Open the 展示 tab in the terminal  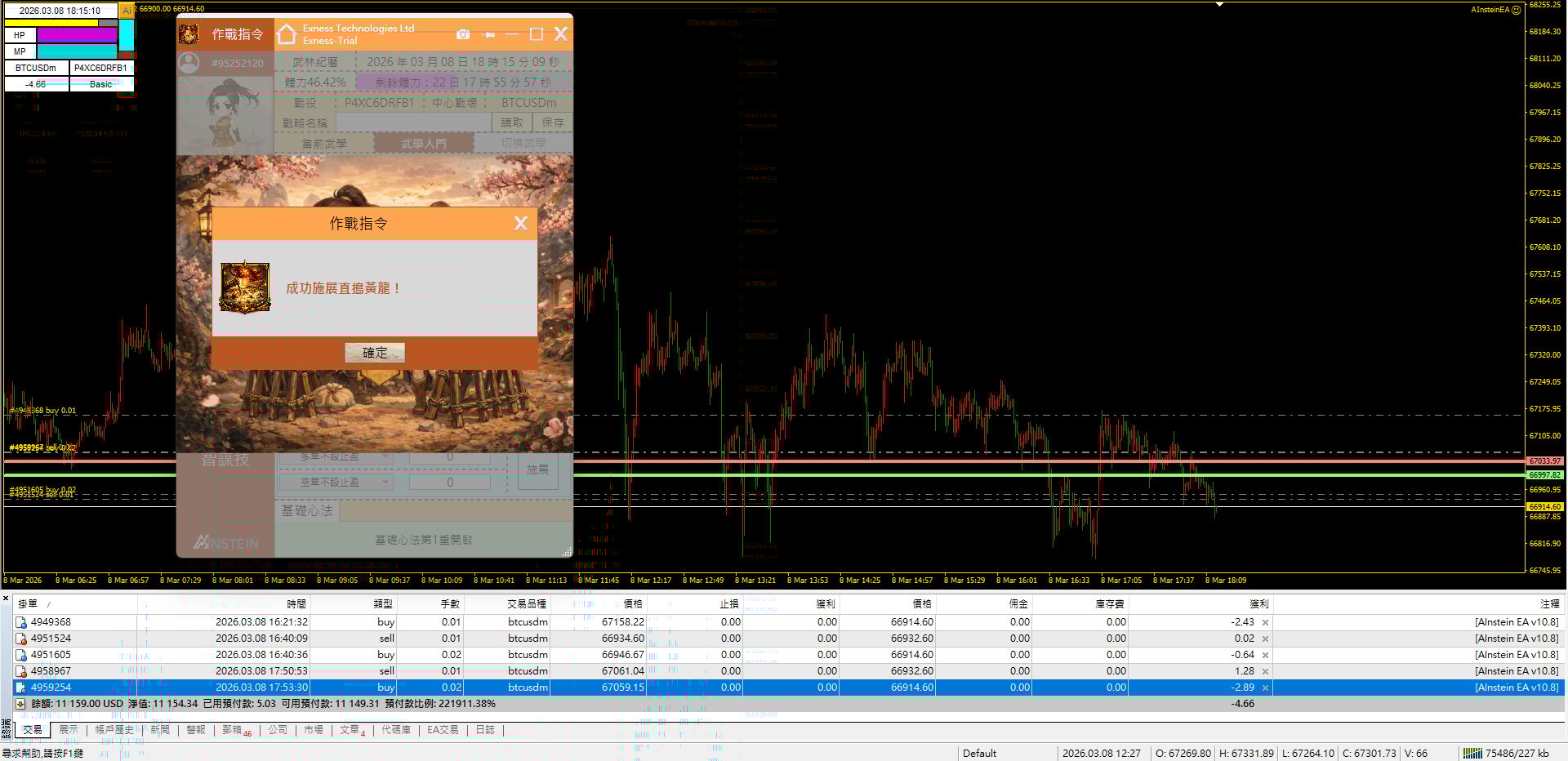(x=69, y=730)
